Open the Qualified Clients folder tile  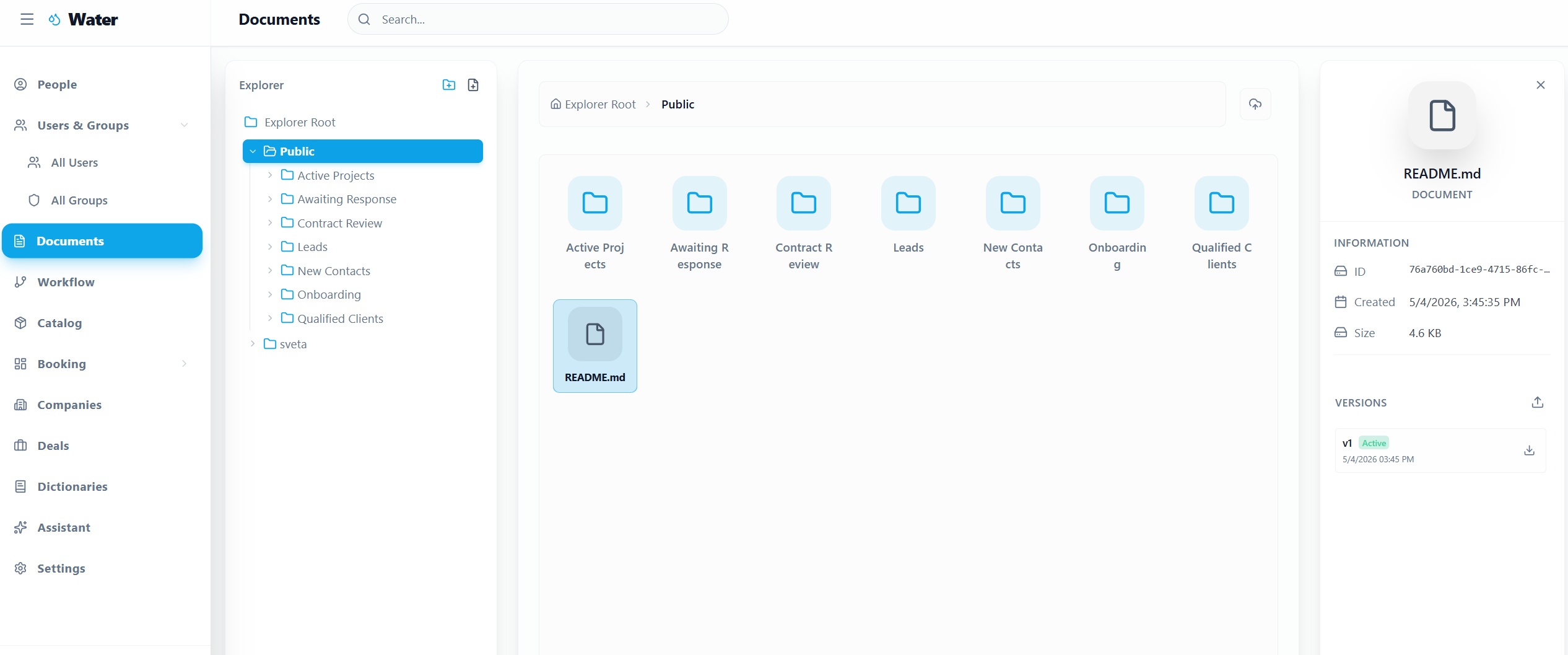click(x=1222, y=224)
